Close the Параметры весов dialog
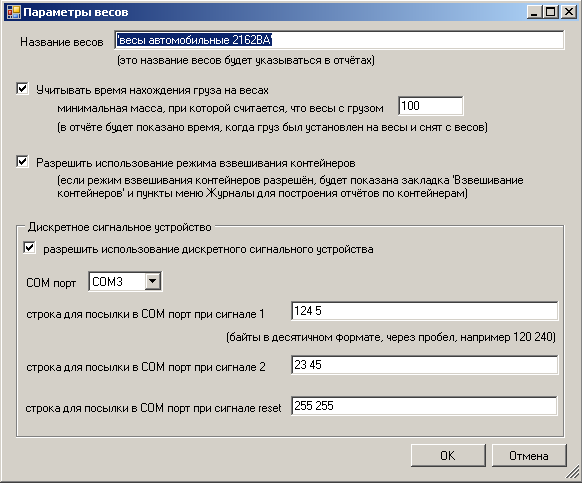The image size is (582, 483). pos(568,12)
